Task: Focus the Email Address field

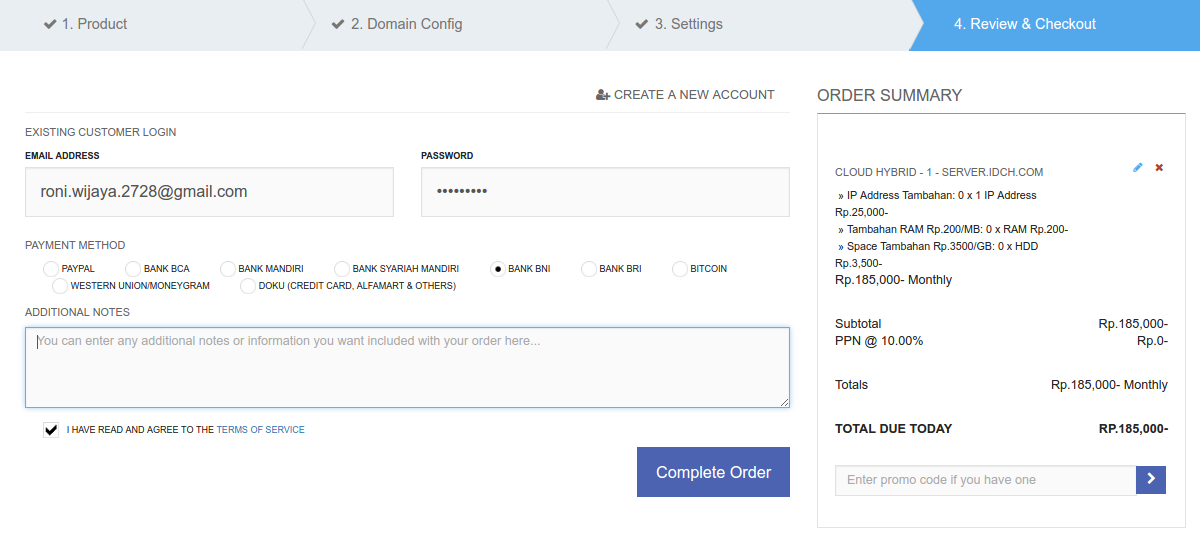Action: (x=209, y=192)
